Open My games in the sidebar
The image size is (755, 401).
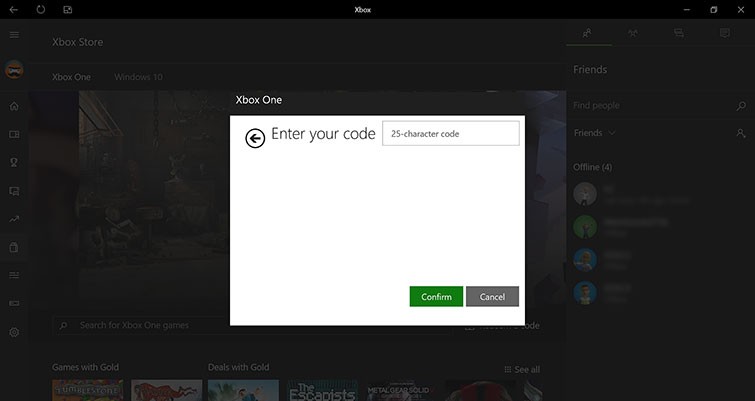(x=14, y=134)
